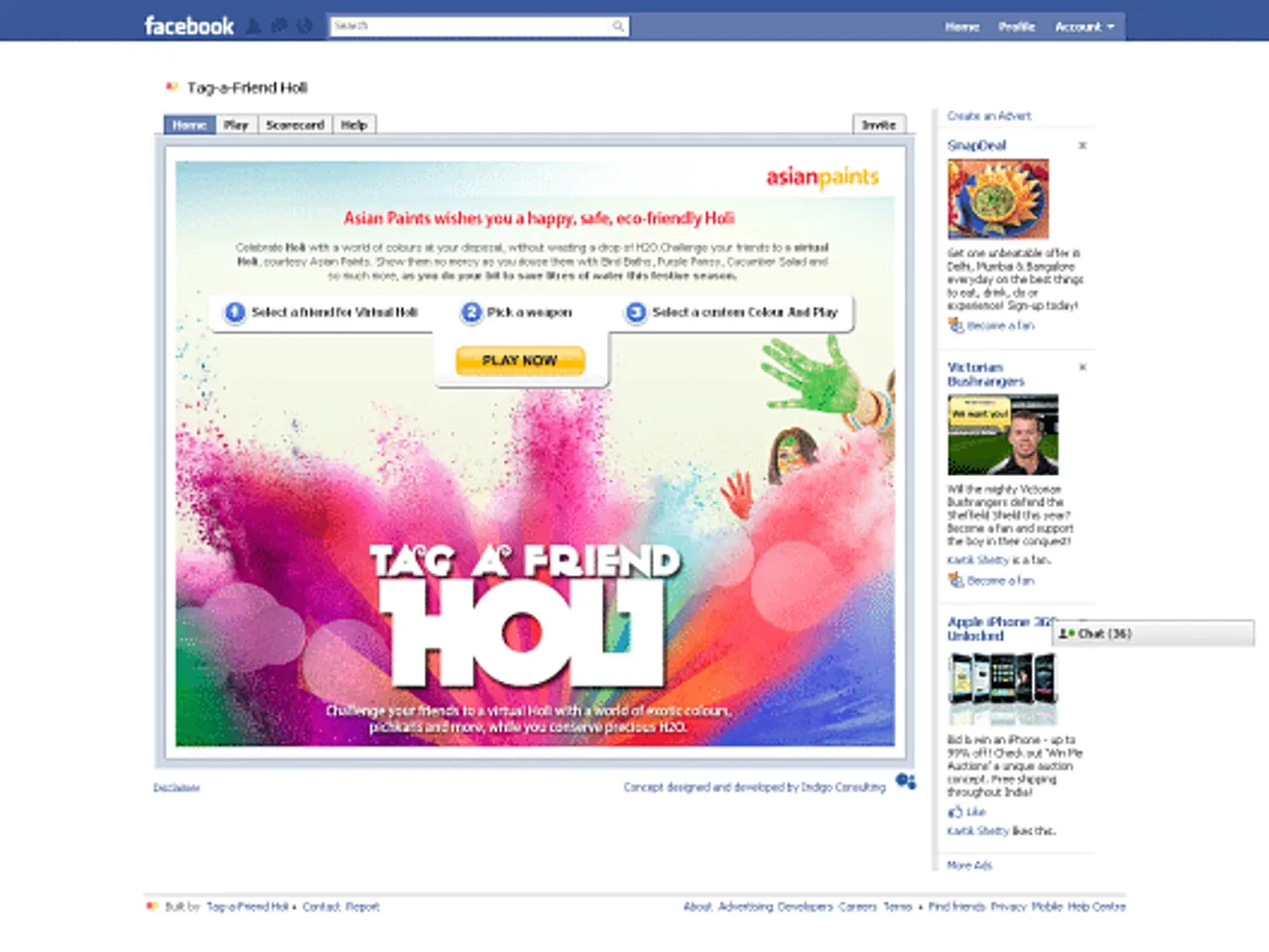
Task: Open friend requests icon in header
Action: pos(254,27)
